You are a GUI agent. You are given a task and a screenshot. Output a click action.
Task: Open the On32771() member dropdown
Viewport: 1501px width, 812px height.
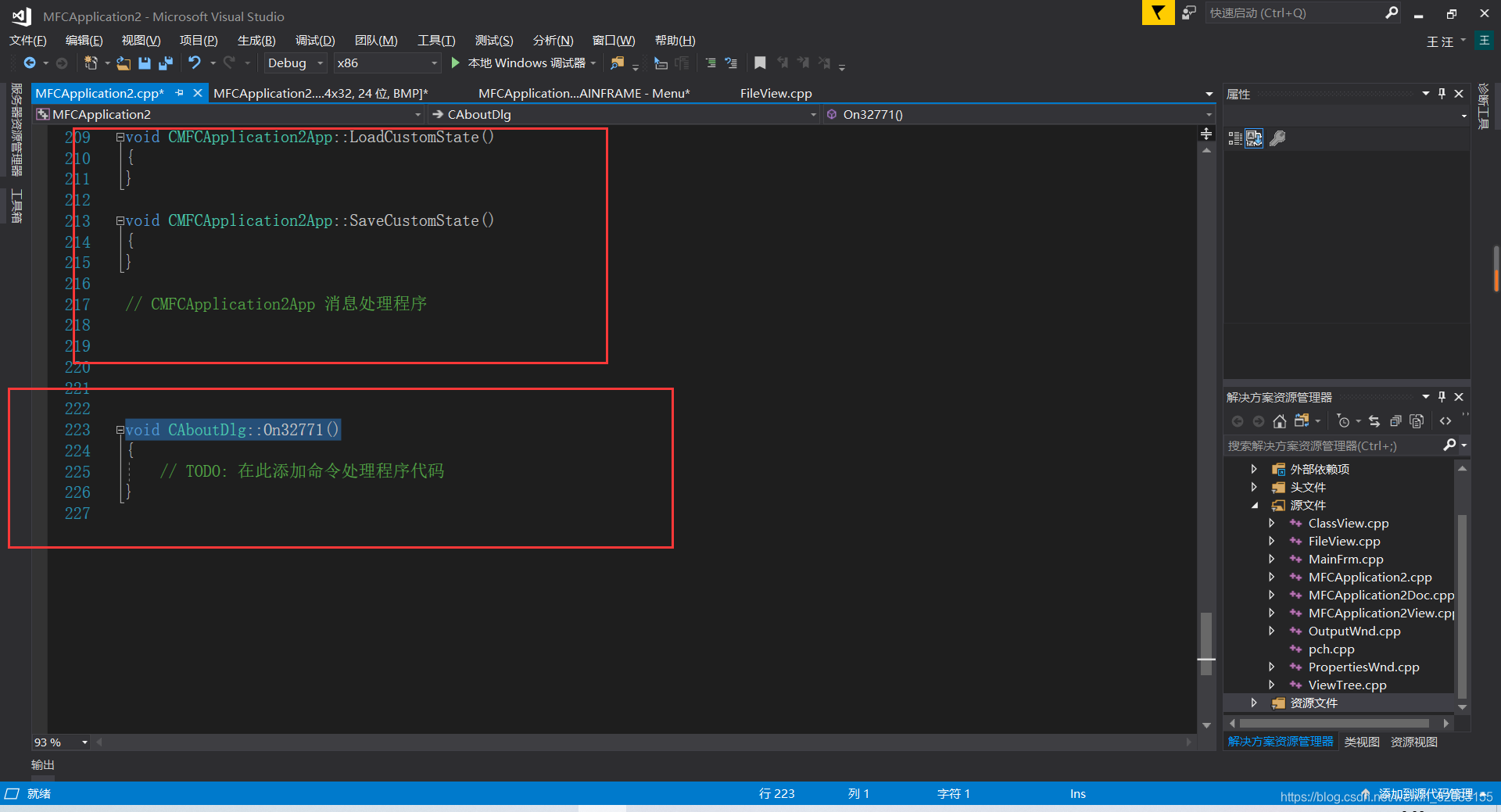coord(1019,114)
